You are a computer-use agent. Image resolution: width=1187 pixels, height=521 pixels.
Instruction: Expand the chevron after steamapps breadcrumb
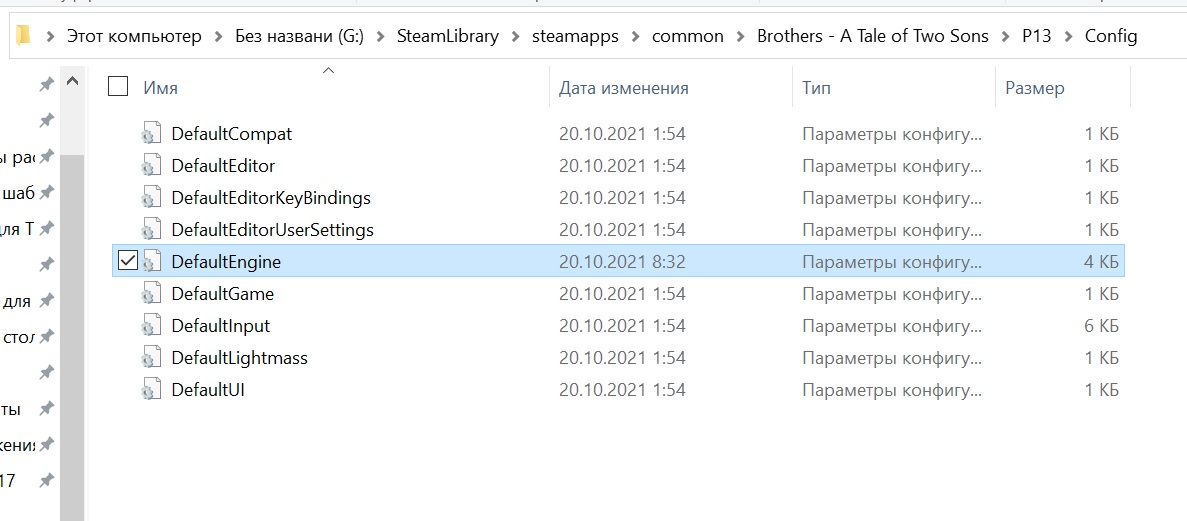(x=634, y=36)
